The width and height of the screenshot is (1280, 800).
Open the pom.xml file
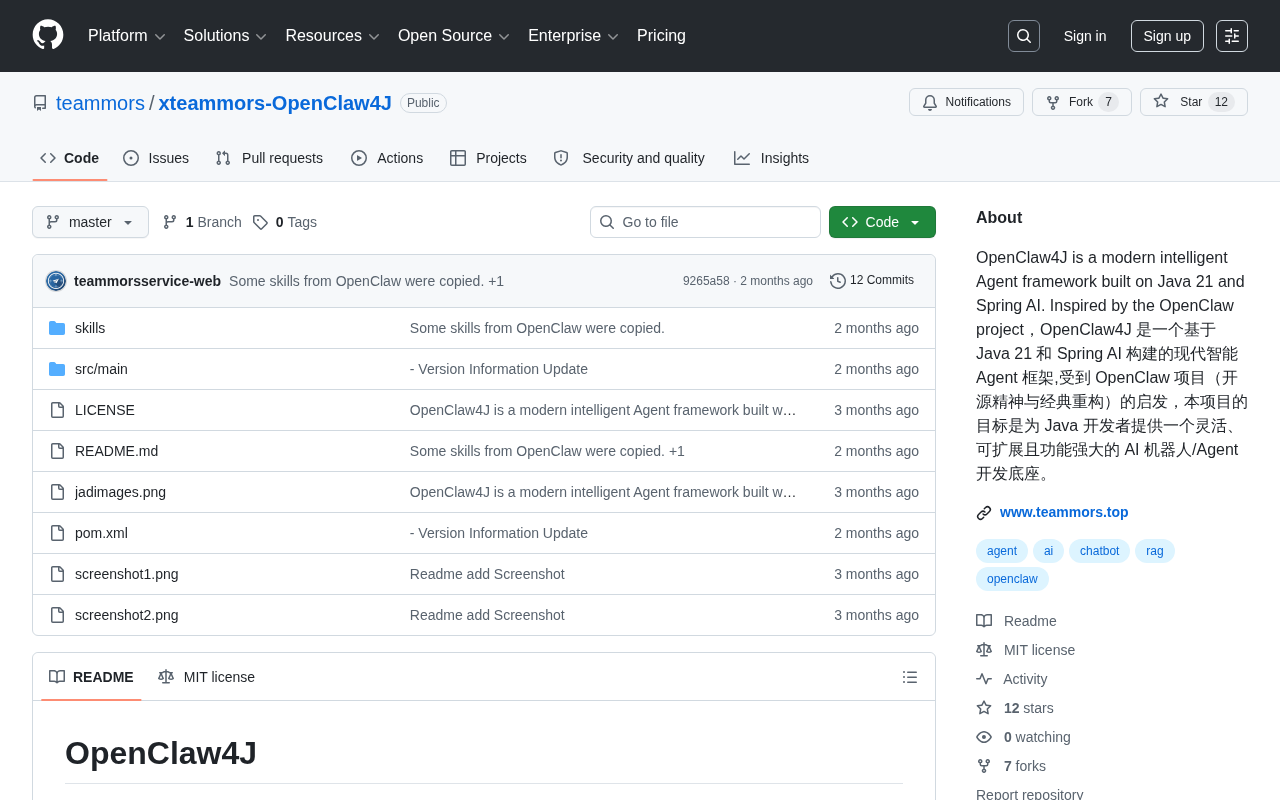[101, 533]
